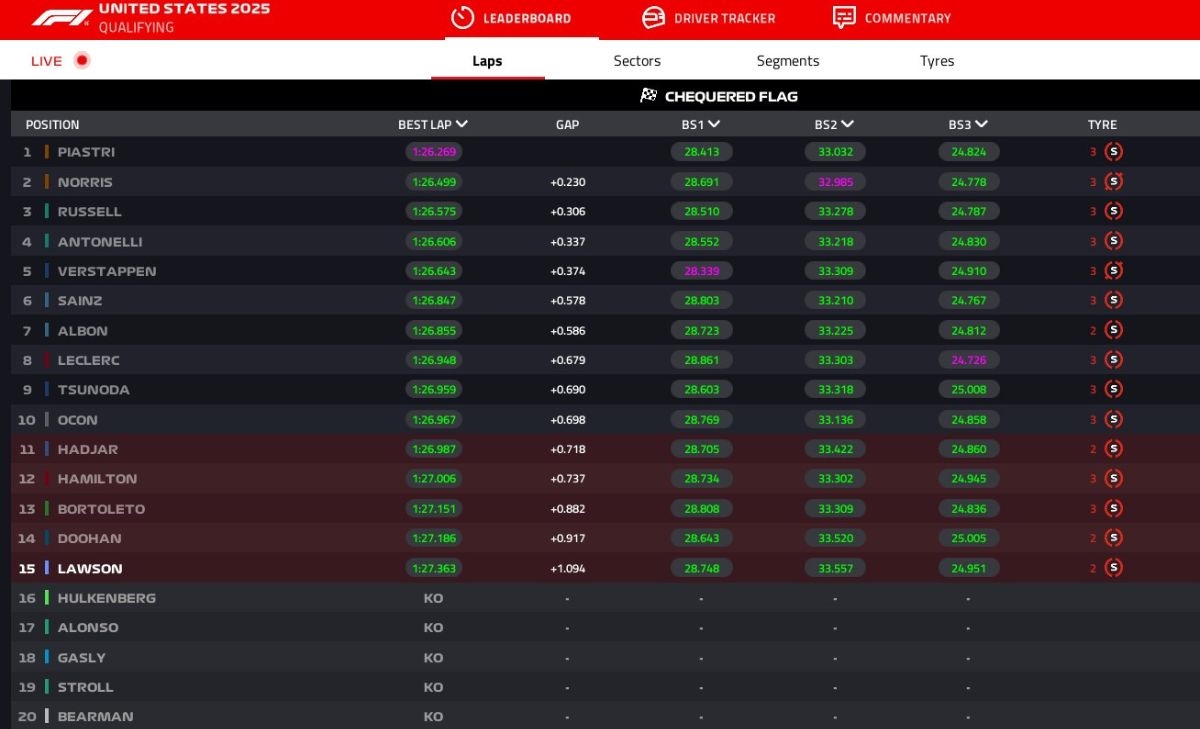Open the BS3 column dropdown
This screenshot has height=729, width=1200.
pyautogui.click(x=981, y=124)
